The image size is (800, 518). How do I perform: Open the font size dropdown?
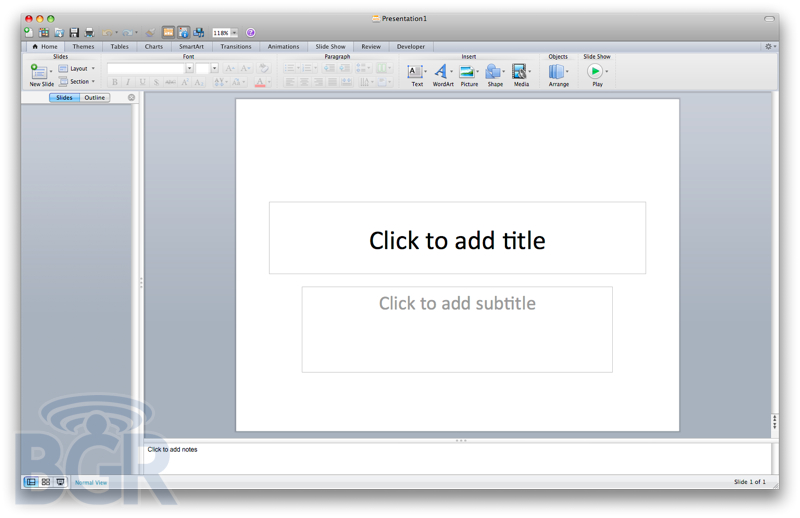(214, 68)
